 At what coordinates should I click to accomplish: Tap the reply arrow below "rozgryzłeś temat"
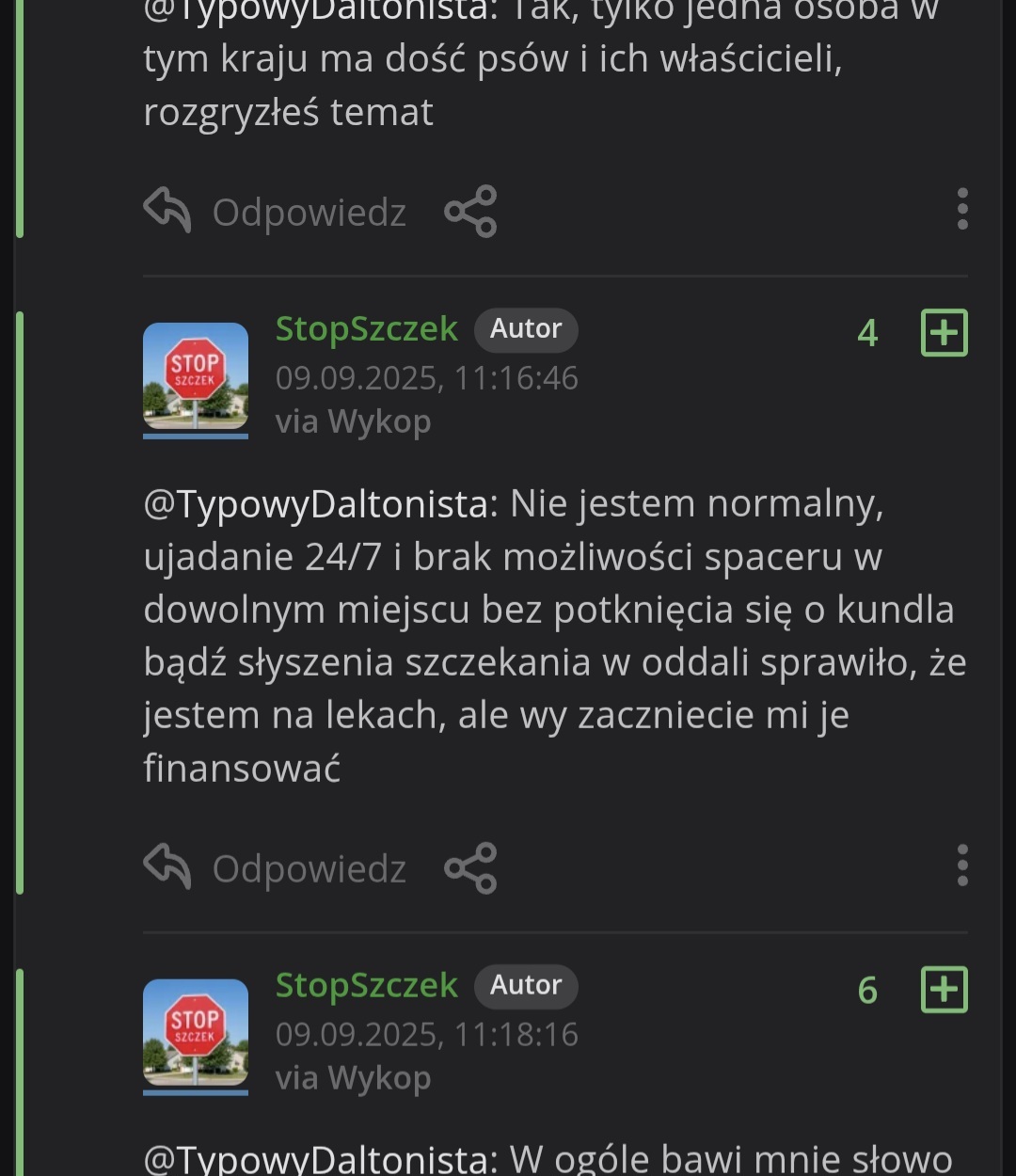coord(167,209)
